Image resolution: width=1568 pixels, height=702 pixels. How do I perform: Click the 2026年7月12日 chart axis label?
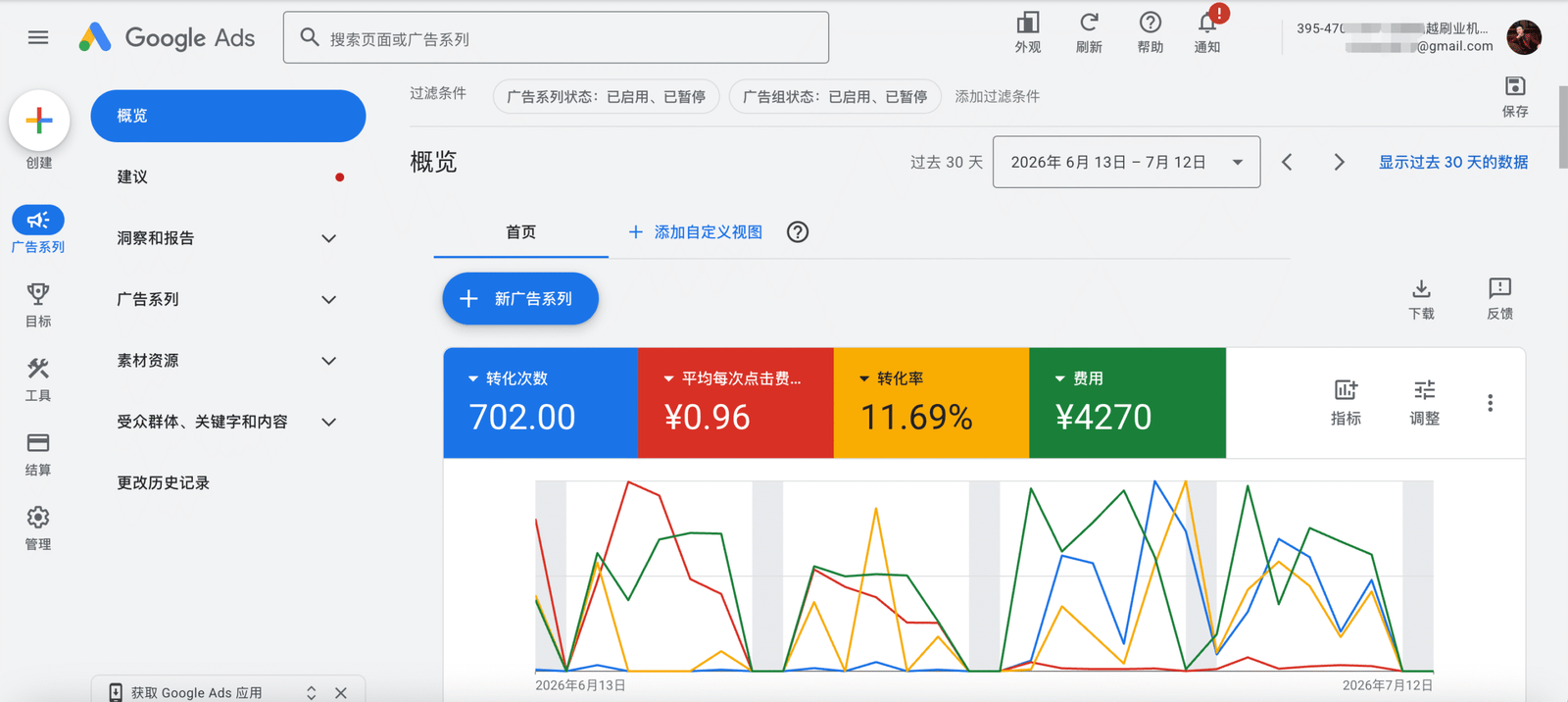point(1388,685)
